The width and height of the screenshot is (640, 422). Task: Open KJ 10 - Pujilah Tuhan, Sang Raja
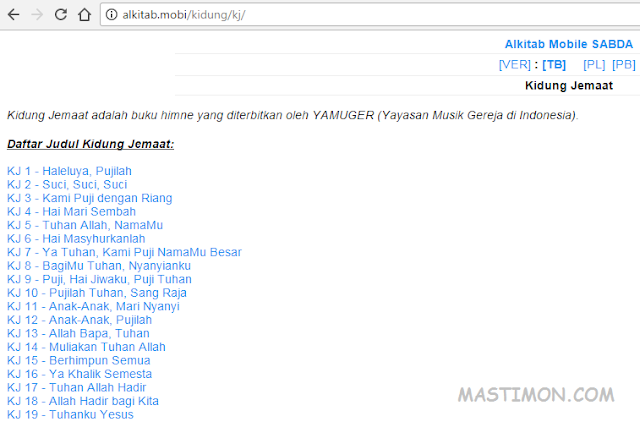point(97,293)
